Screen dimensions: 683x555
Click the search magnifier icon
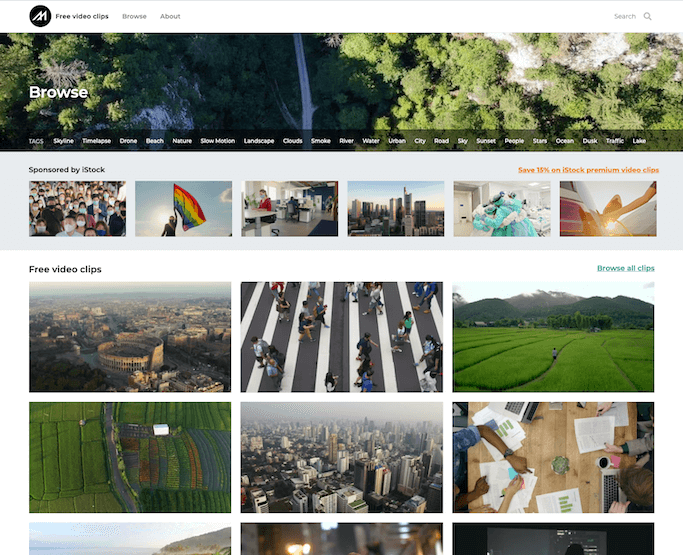pos(647,16)
